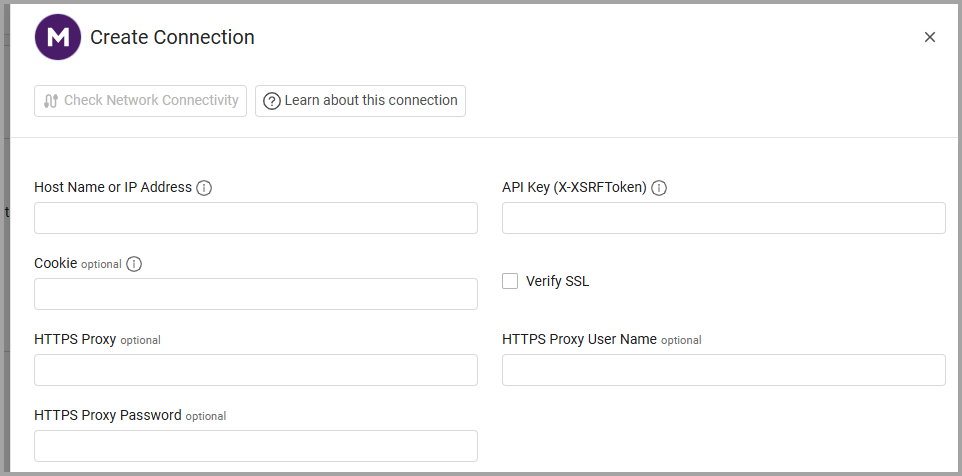Select the HTTPS Proxy User Name field
The width and height of the screenshot is (962, 476).
tap(723, 370)
